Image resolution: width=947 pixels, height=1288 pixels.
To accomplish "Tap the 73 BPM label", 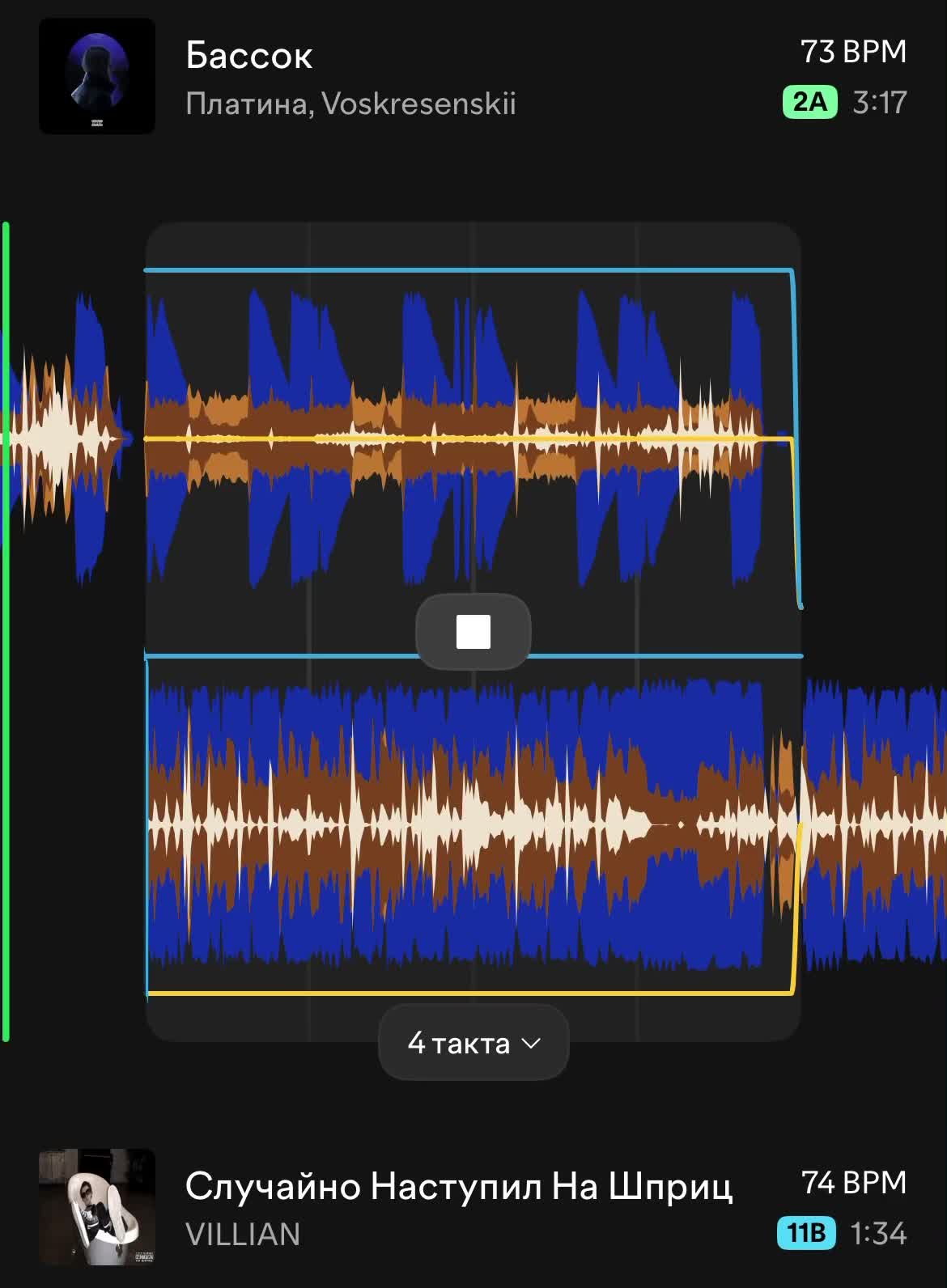I will (853, 52).
